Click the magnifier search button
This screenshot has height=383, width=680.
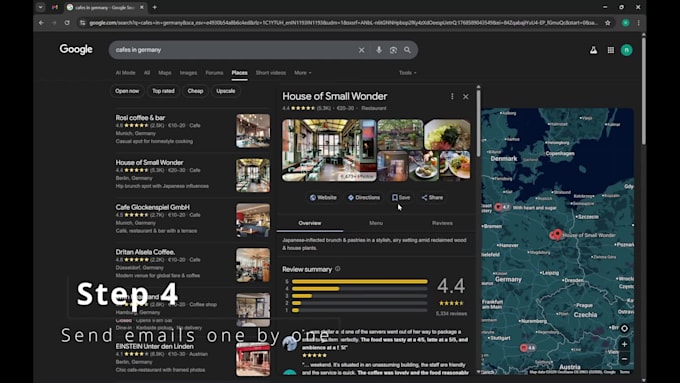(407, 50)
